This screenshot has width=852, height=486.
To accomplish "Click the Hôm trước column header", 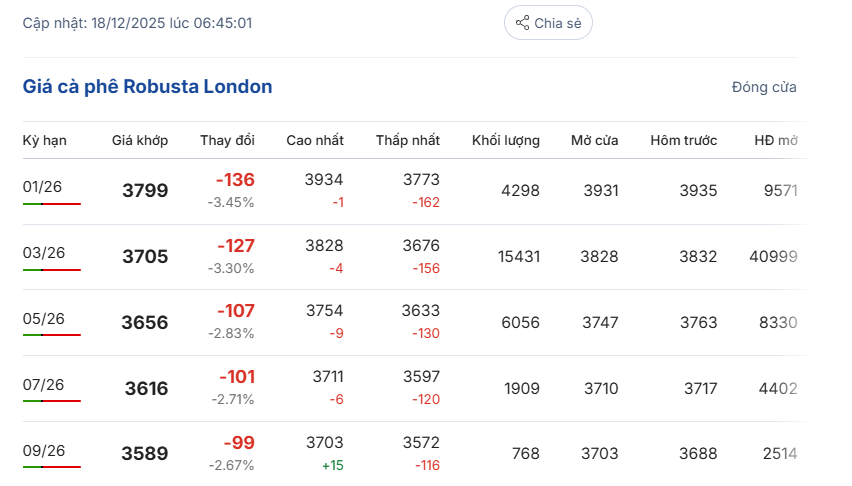I will tap(683, 140).
